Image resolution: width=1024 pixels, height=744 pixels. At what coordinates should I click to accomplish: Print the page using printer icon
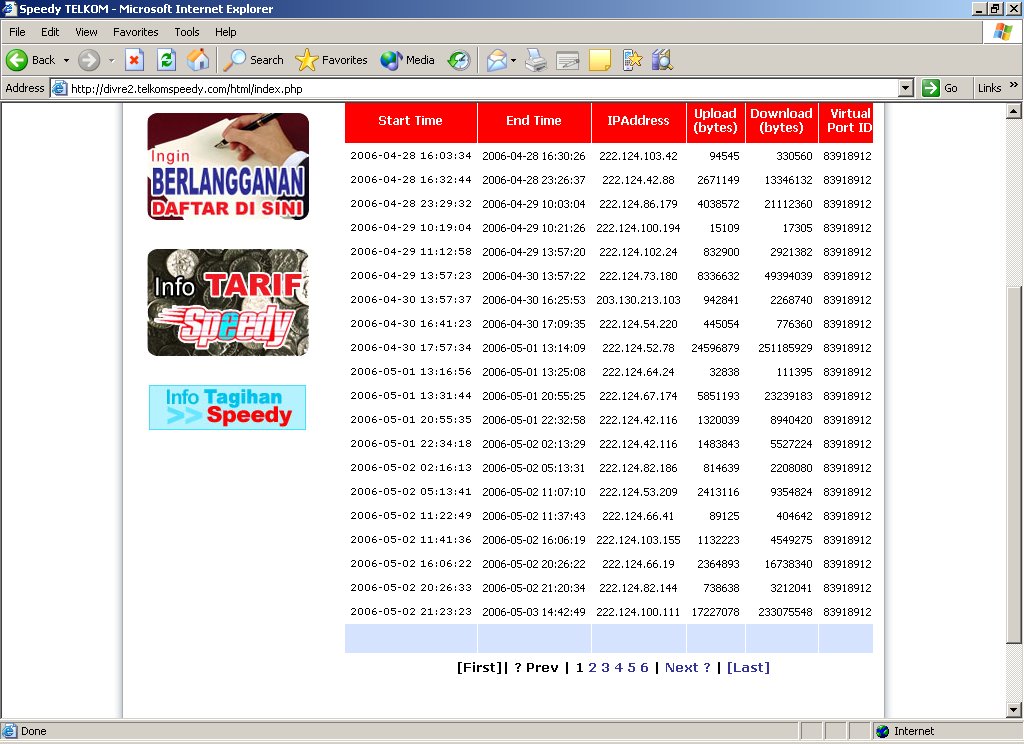536,60
